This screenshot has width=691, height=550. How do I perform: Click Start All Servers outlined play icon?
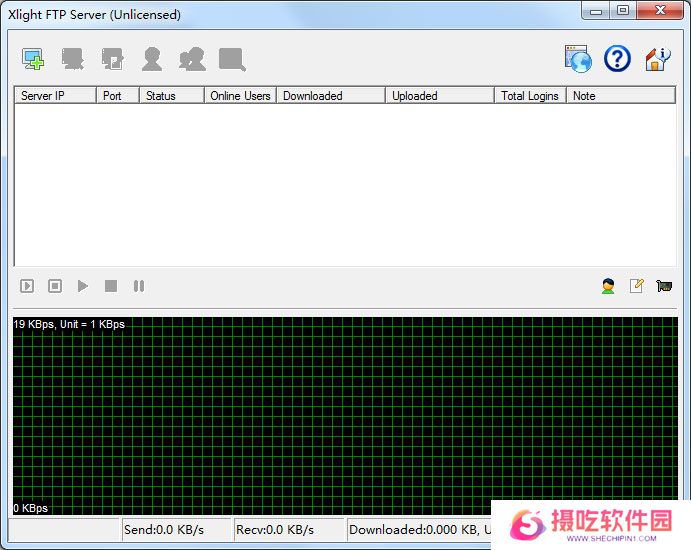pos(27,286)
